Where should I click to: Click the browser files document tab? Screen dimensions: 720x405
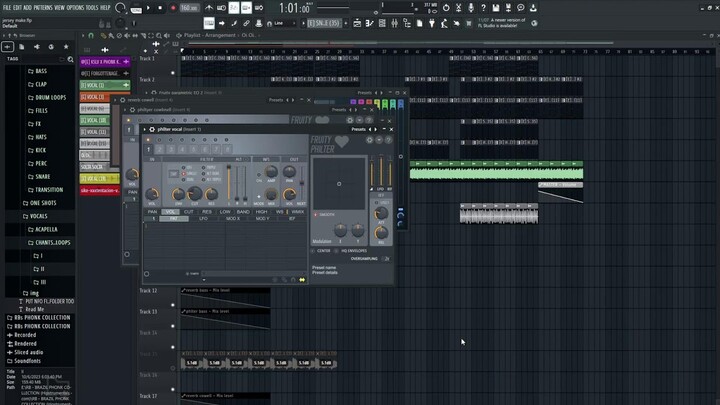pos(22,47)
